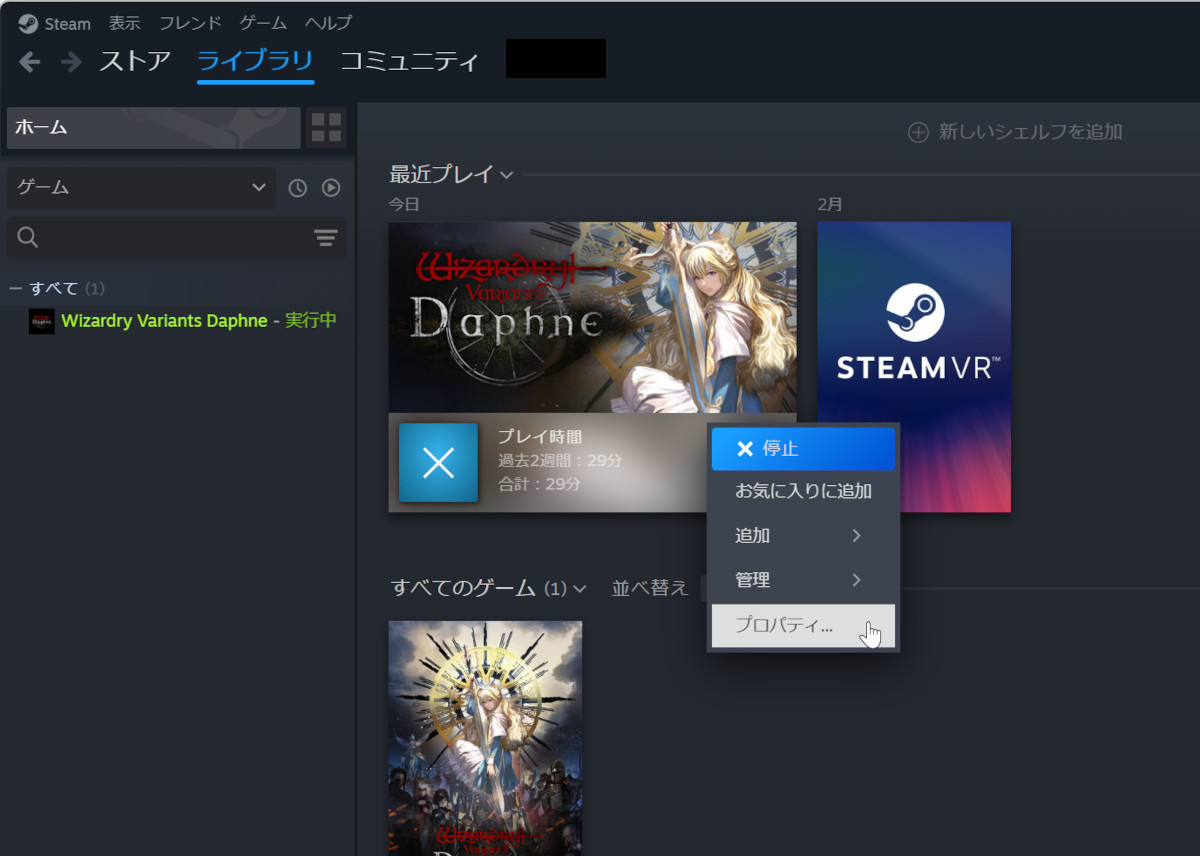Screen dimensions: 1200x856
Task: Switch to the ストア tab
Action: [135, 61]
